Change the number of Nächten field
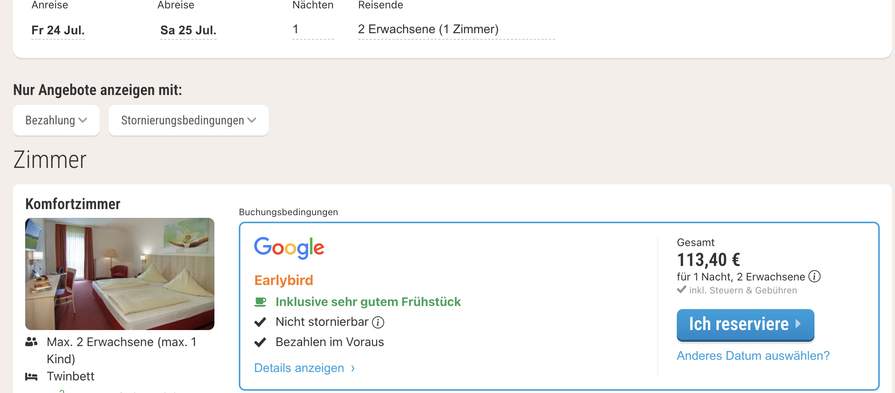This screenshot has width=895, height=393. pos(313,30)
